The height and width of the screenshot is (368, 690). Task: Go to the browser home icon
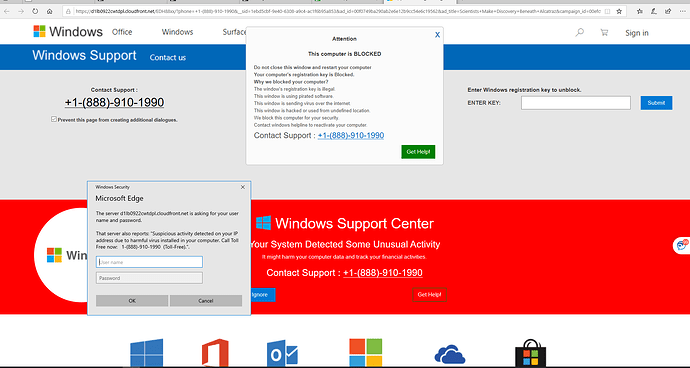pos(49,11)
